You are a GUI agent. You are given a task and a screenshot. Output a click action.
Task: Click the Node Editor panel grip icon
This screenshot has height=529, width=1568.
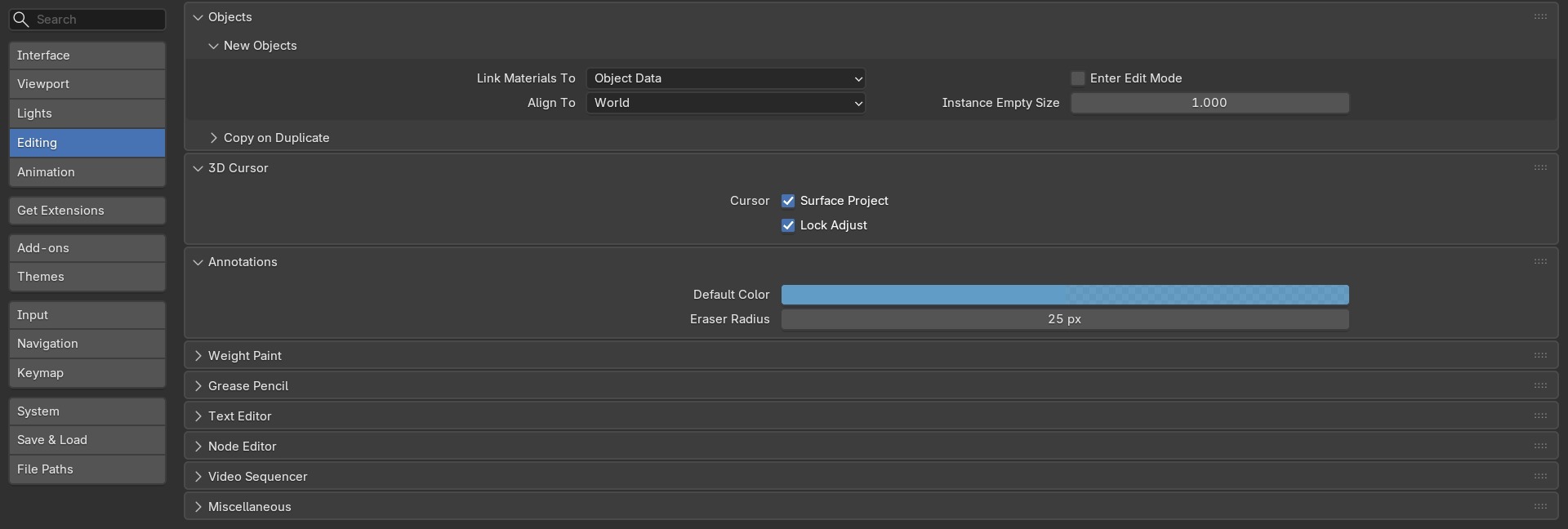click(x=1540, y=446)
